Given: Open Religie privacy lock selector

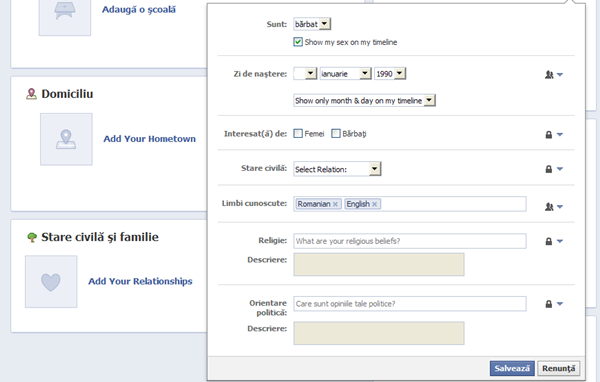Looking at the screenshot, I should 554,241.
